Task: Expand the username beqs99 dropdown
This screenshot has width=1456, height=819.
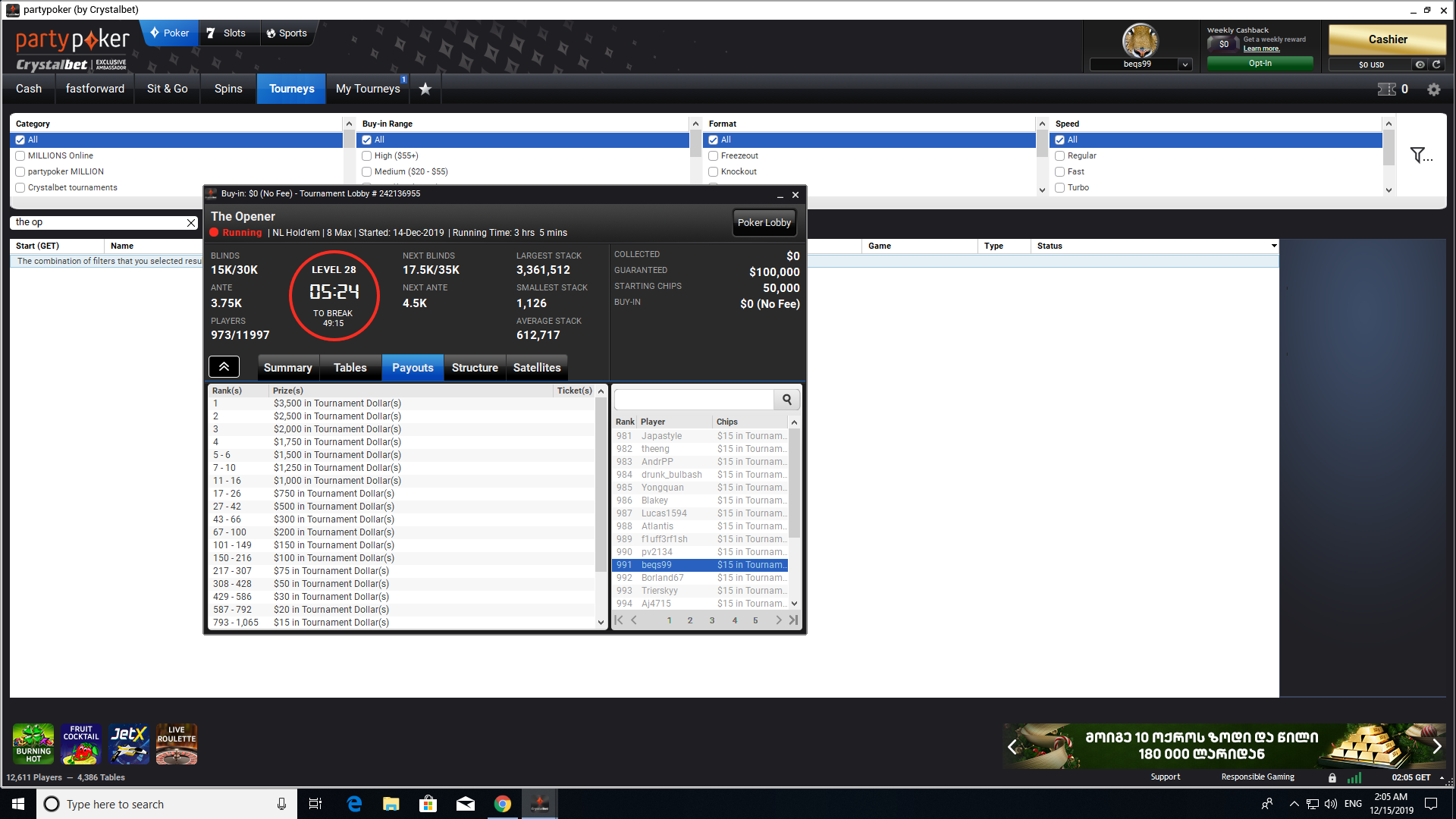Action: [1185, 64]
